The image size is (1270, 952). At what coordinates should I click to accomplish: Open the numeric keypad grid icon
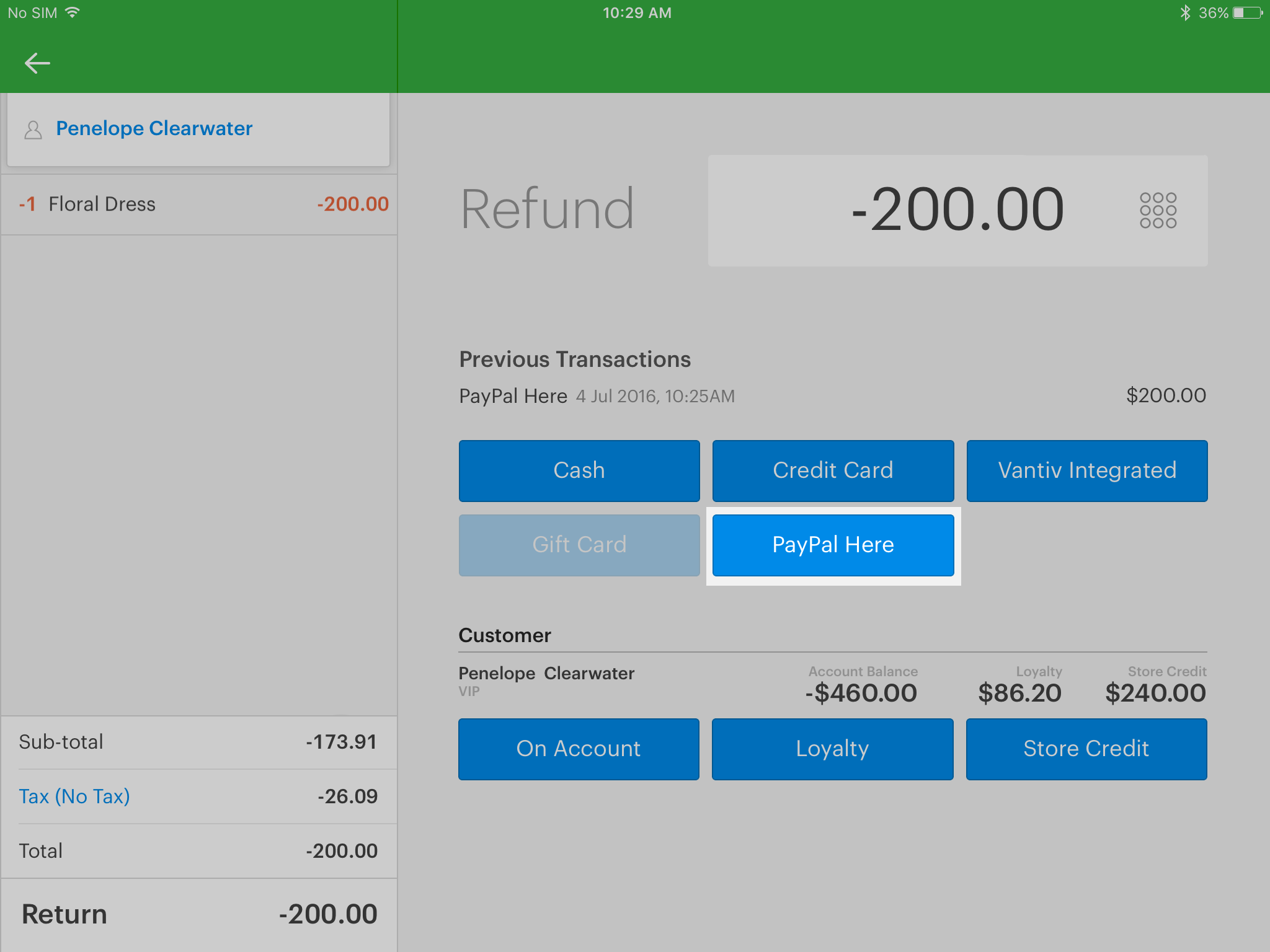pos(1158,211)
